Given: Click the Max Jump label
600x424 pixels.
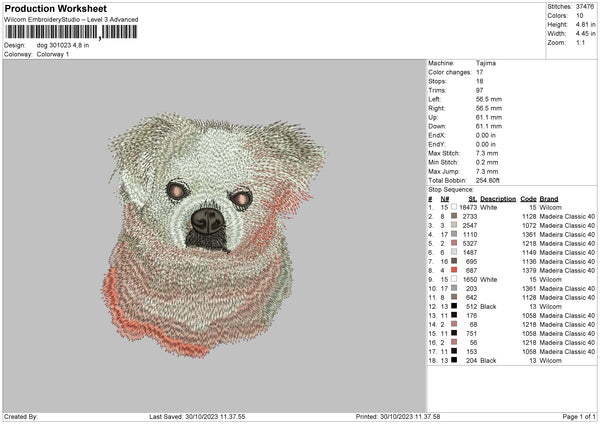Looking at the screenshot, I should [444, 171].
